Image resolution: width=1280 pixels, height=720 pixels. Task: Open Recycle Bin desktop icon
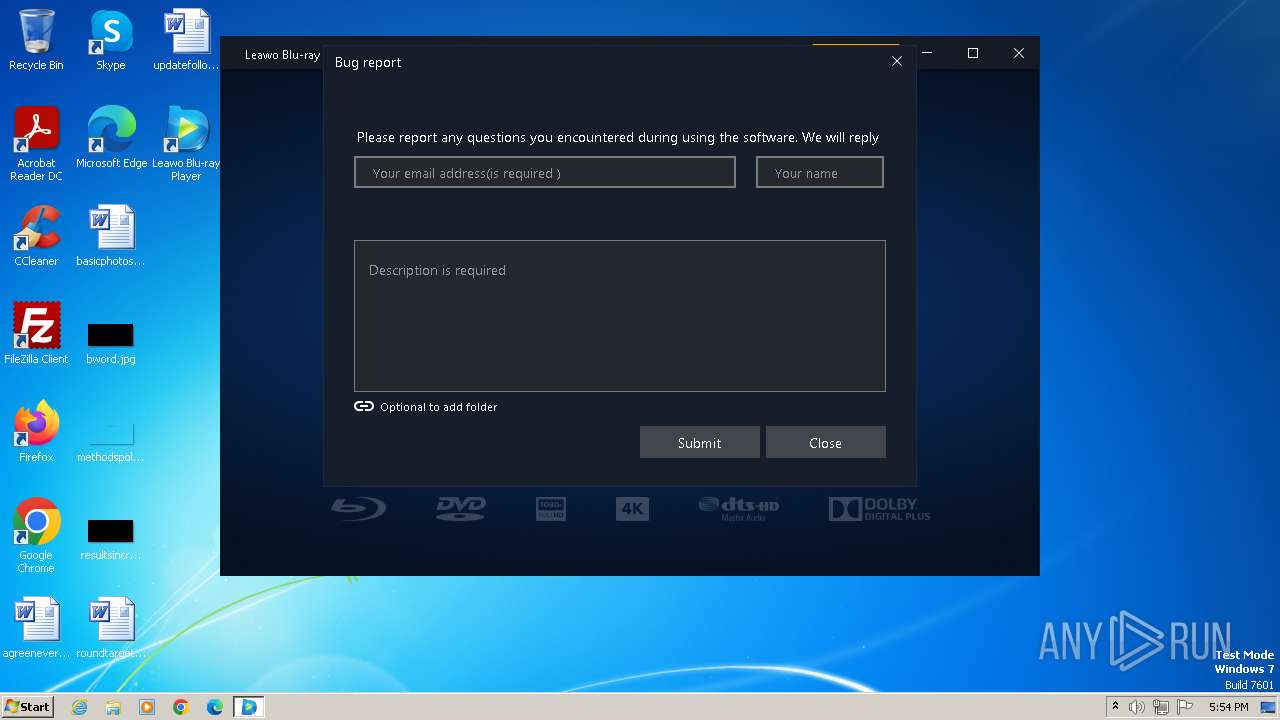tap(36, 40)
